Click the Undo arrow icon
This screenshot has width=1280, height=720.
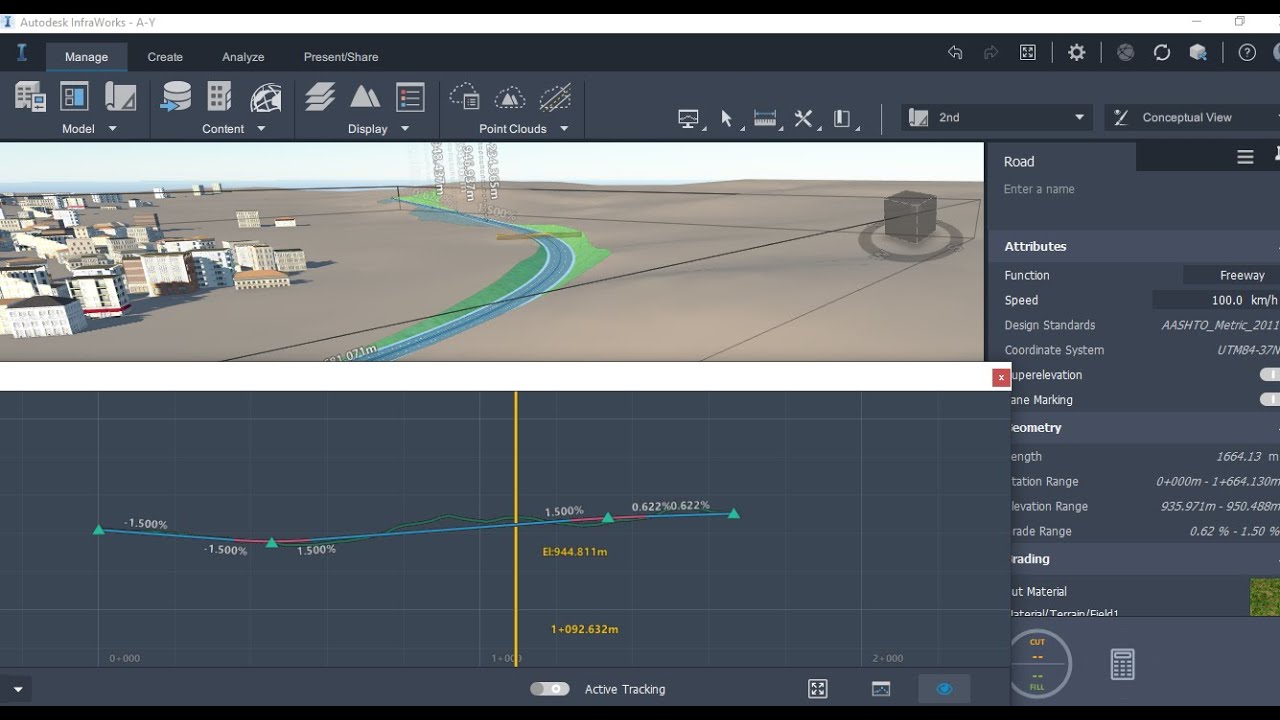click(955, 53)
